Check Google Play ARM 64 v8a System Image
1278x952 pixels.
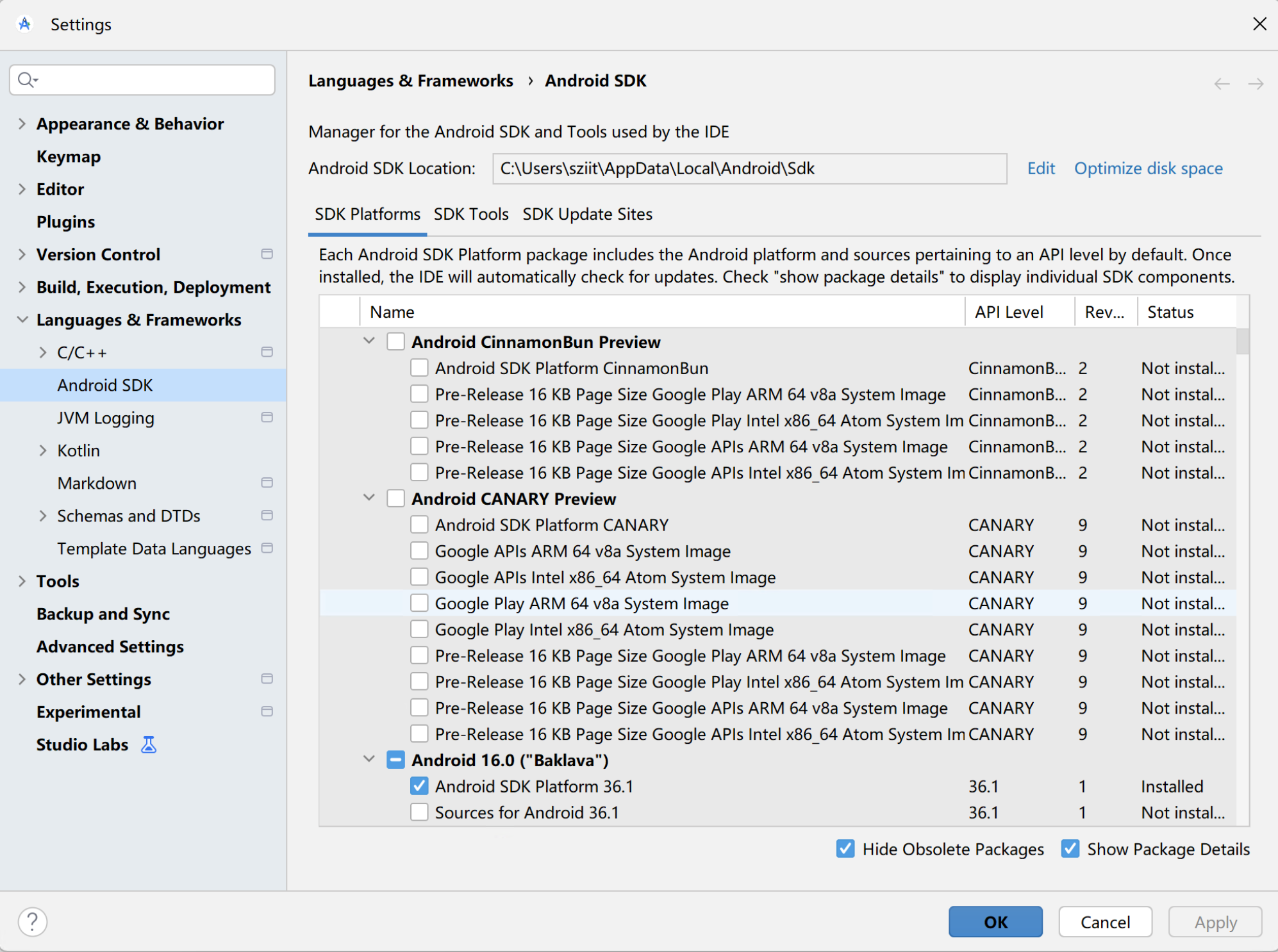(x=419, y=603)
